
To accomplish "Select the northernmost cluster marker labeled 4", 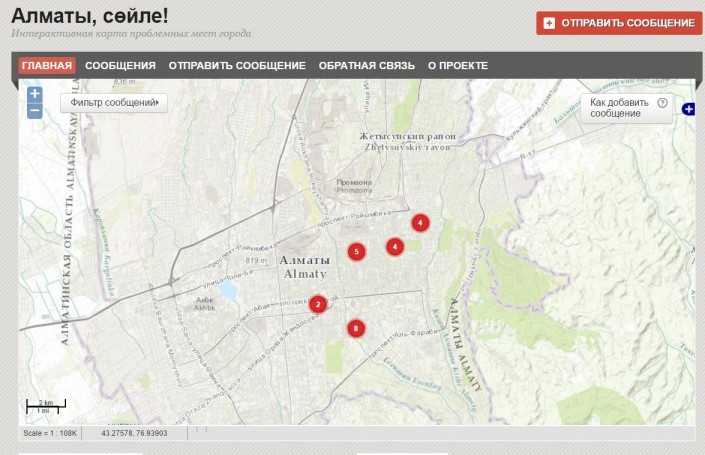I will (x=421, y=223).
